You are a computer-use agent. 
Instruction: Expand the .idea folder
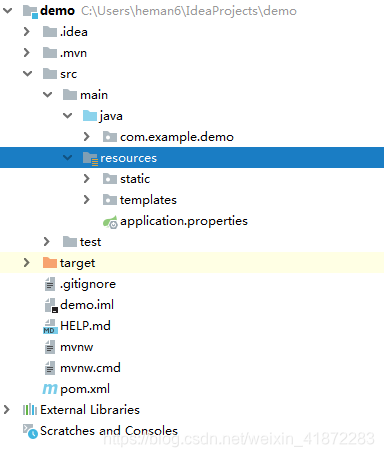pos(27,32)
